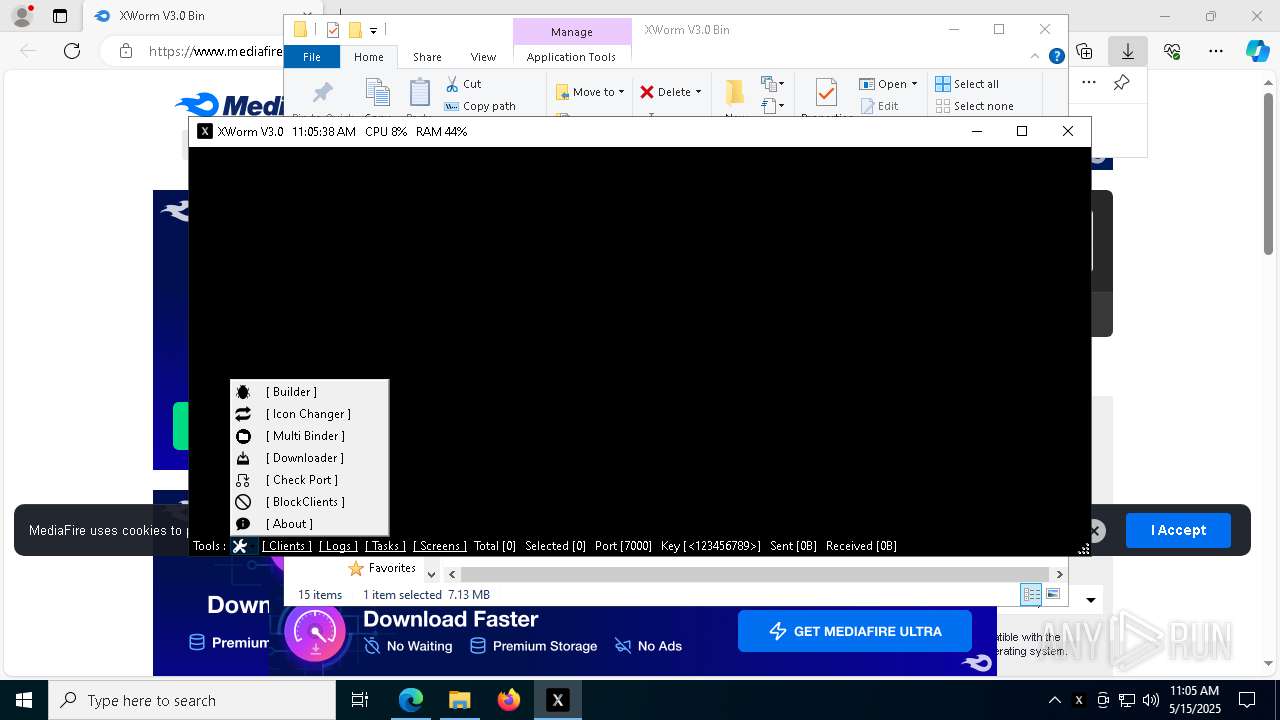Screen dimensions: 1280x720
Task: Click the Edge profile avatar icon
Action: point(21,16)
